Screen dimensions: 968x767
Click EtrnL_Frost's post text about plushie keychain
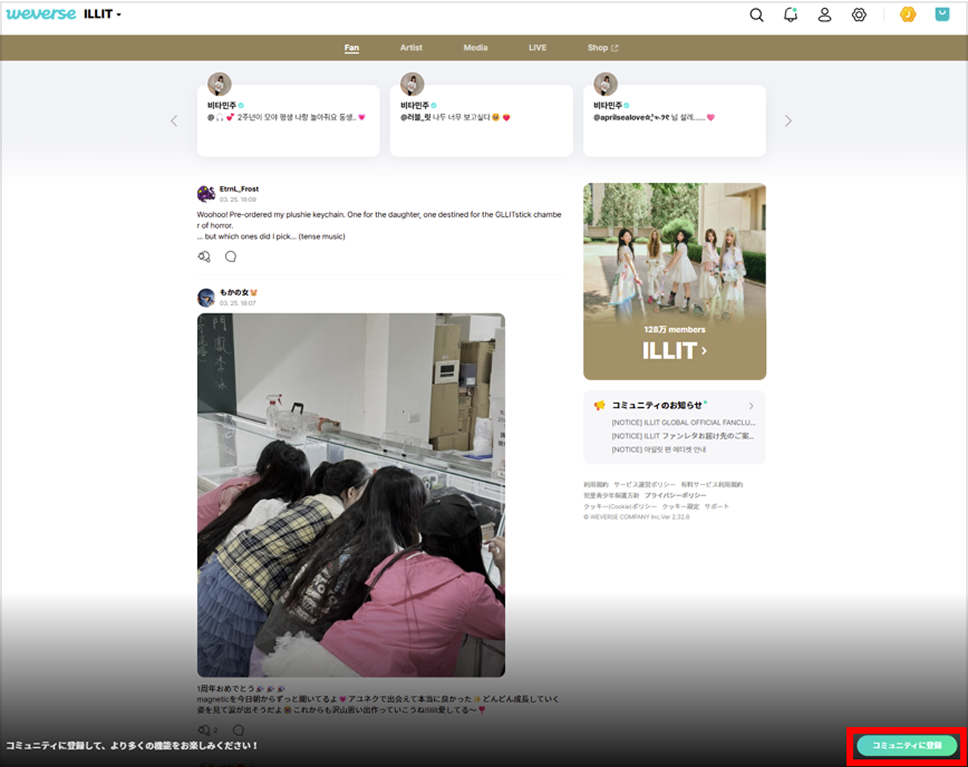coord(379,225)
